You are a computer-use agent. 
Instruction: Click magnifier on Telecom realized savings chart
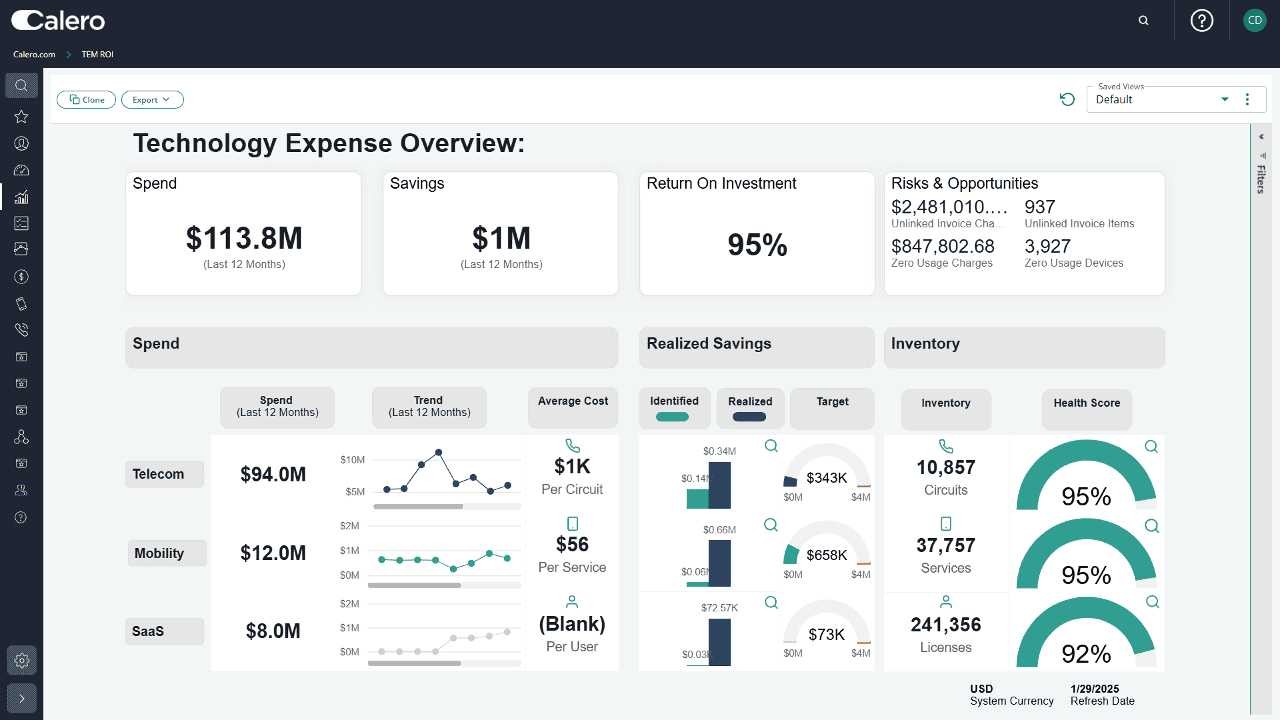coord(771,446)
